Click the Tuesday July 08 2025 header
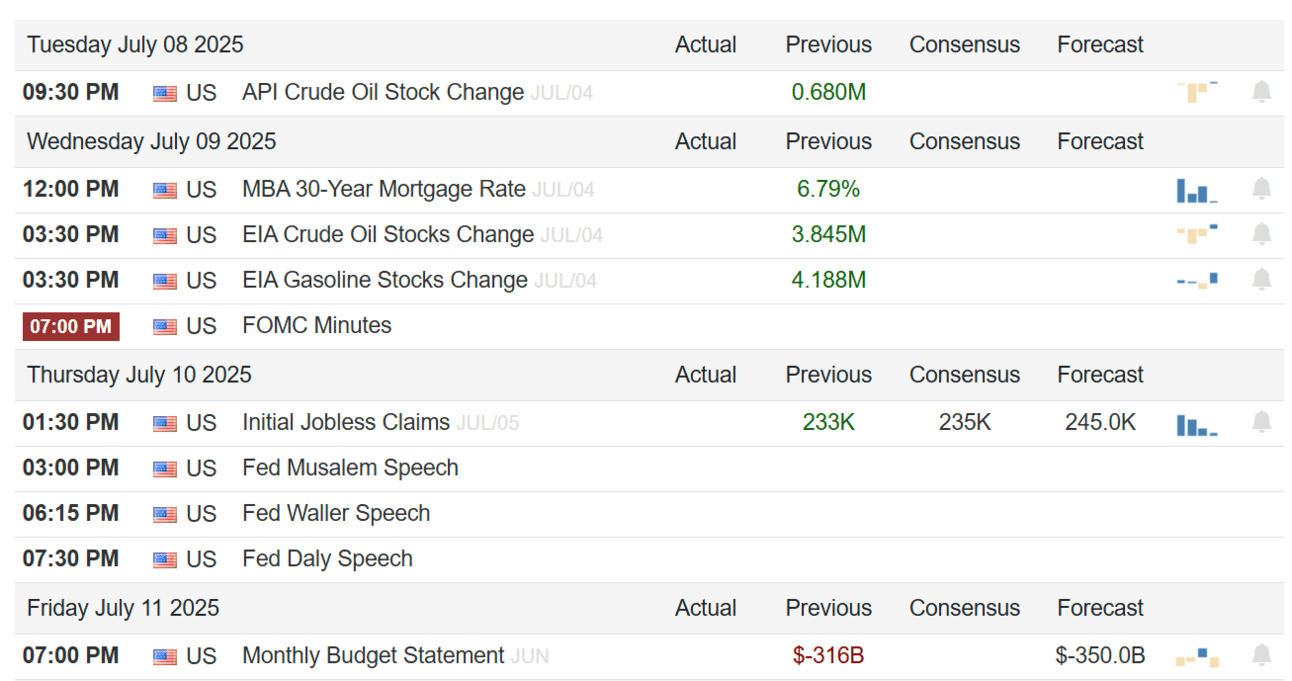 135,45
